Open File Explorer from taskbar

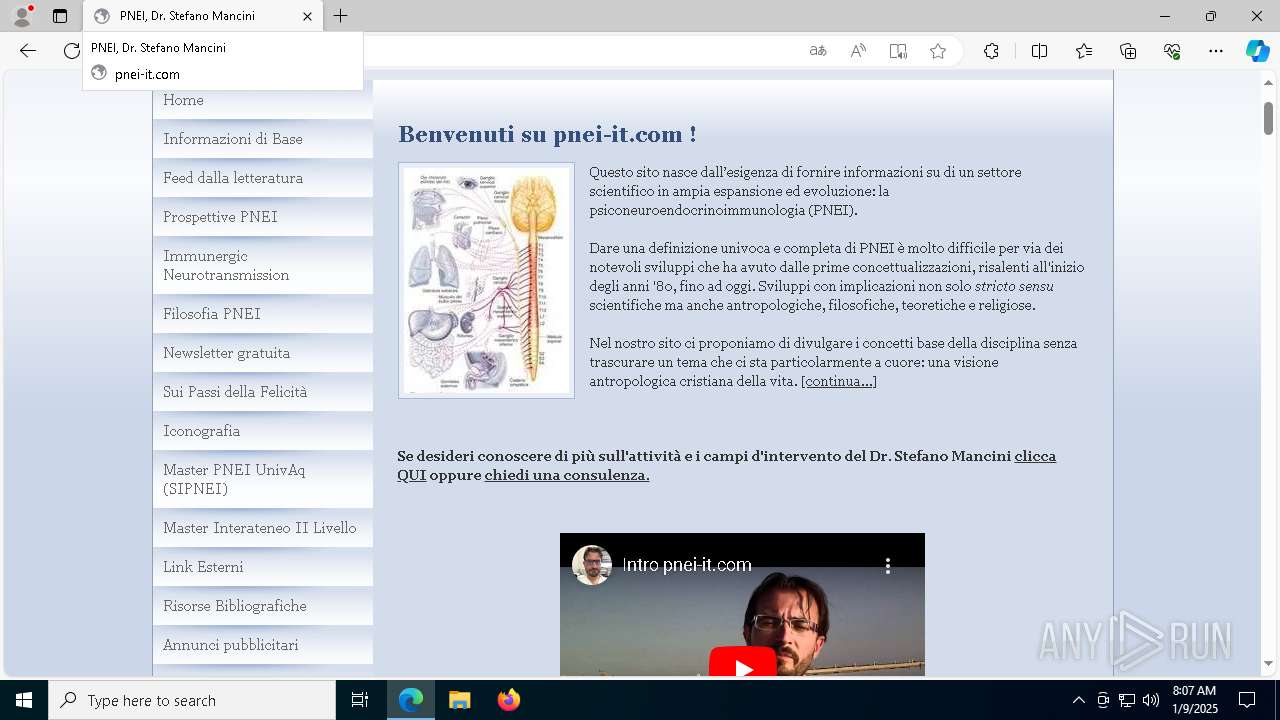pyautogui.click(x=459, y=700)
